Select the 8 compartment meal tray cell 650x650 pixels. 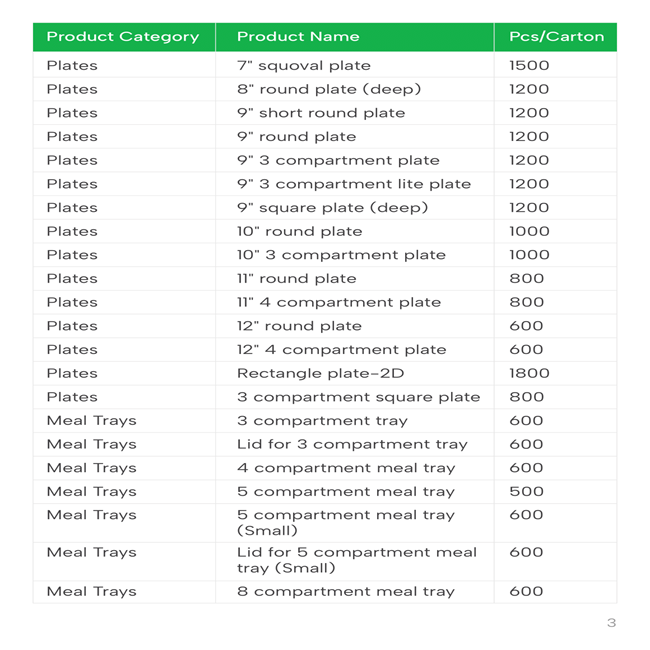345,591
